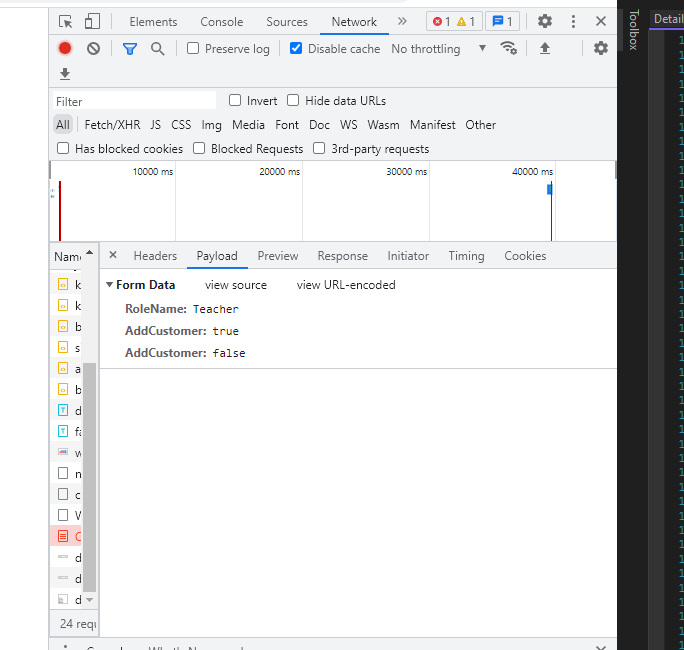Enable Preserve log checkbox
This screenshot has height=650, width=684.
point(194,48)
